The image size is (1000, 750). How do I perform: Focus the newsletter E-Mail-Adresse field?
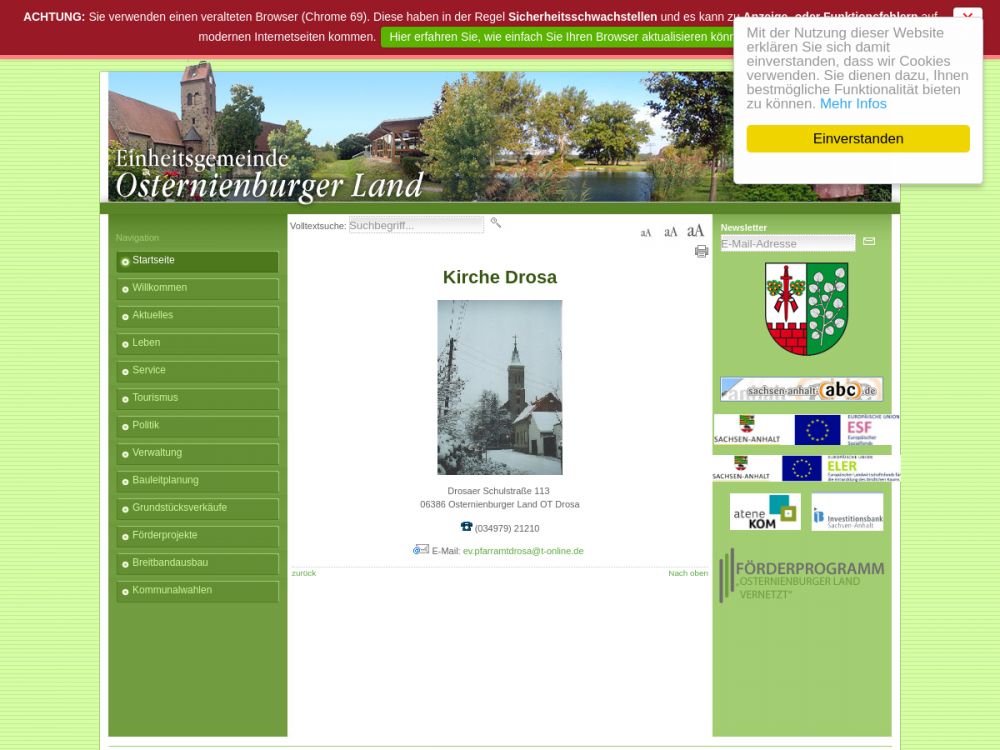pyautogui.click(x=787, y=243)
